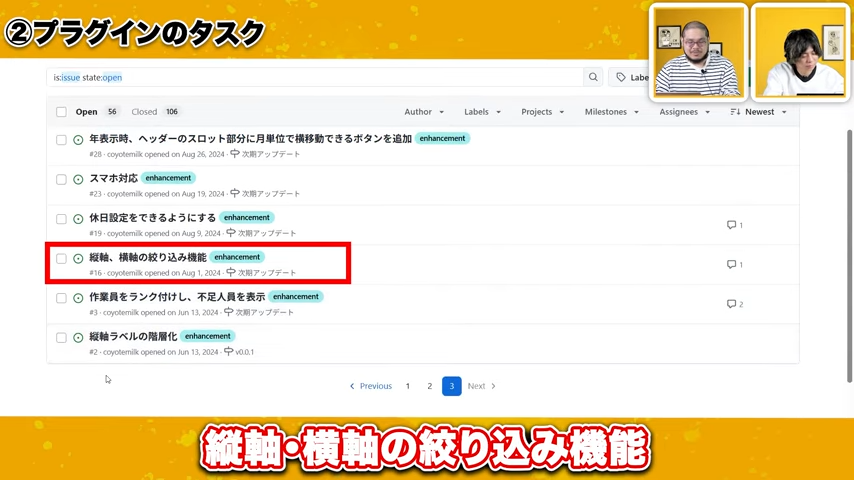
Task: Switch to Closed issues tab
Action: click(155, 112)
